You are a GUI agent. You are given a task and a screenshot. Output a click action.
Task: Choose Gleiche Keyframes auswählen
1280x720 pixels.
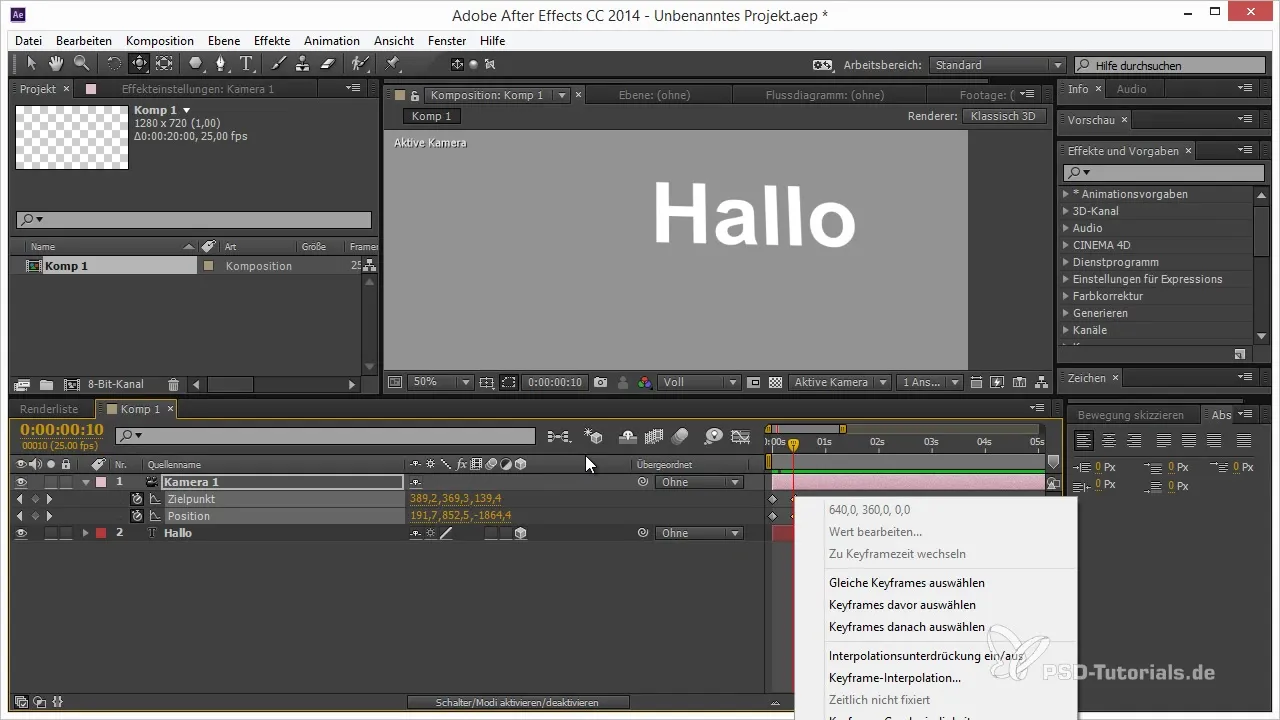[x=907, y=583]
